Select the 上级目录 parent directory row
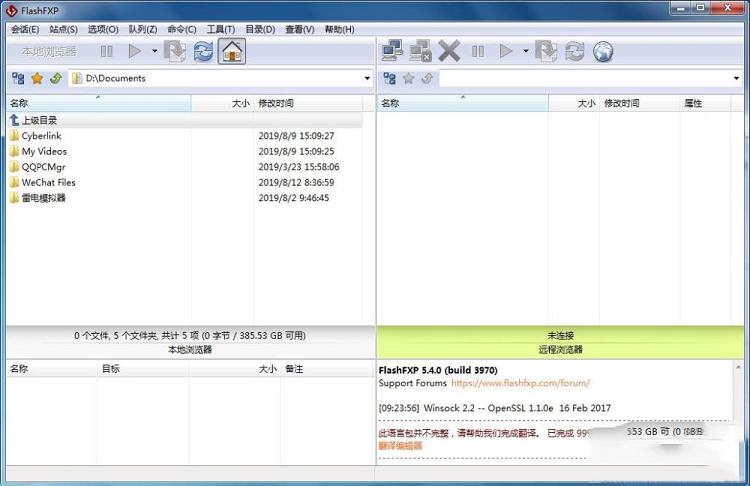Screen dimensions: 750x486 coord(185,121)
